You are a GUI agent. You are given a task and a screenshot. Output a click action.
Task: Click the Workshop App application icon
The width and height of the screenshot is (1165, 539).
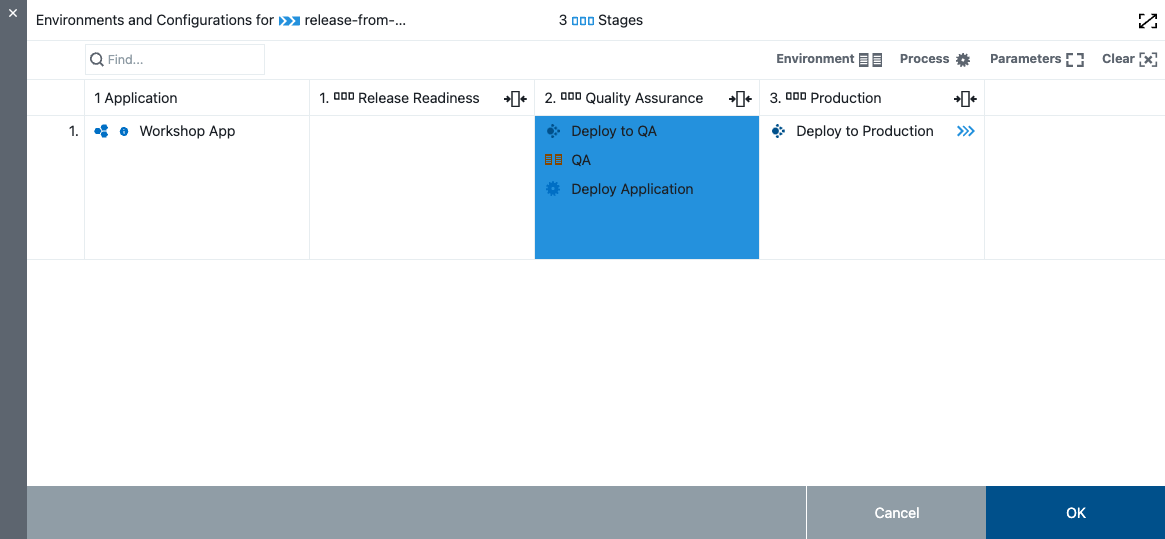pos(101,131)
